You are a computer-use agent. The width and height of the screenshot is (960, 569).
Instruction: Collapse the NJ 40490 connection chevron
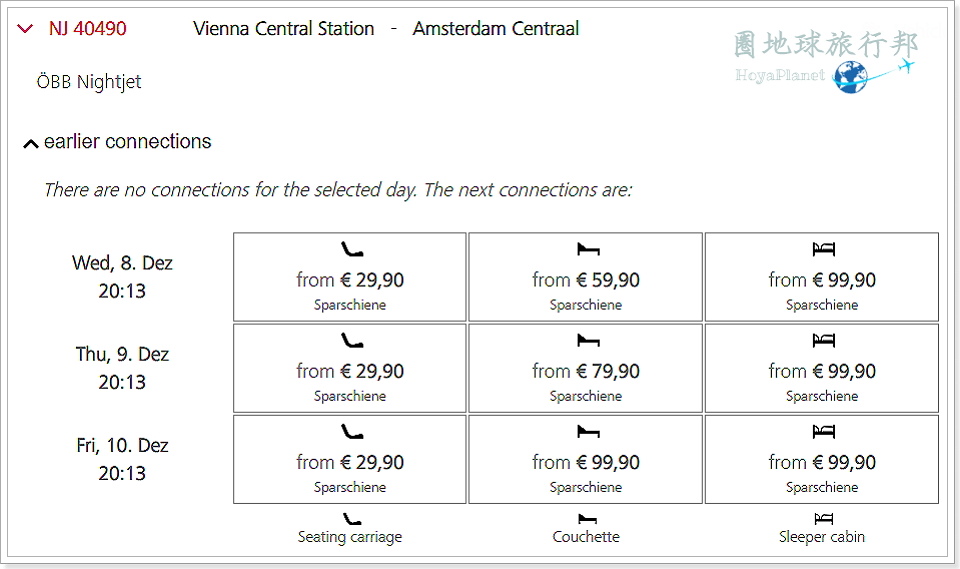click(25, 28)
